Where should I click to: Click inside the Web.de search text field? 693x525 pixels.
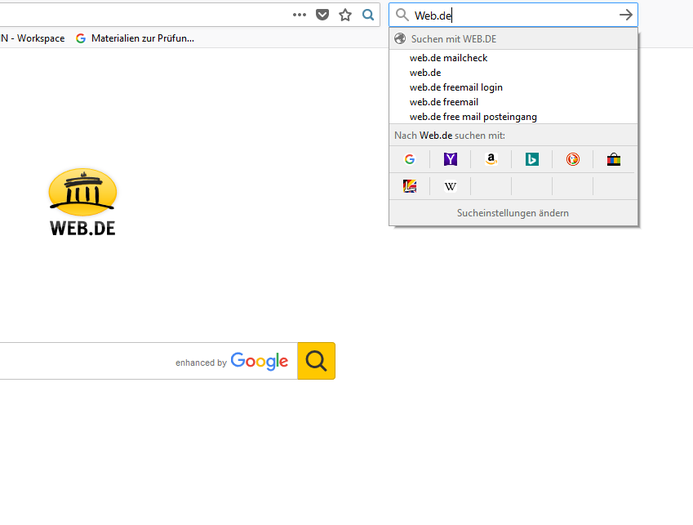click(514, 15)
